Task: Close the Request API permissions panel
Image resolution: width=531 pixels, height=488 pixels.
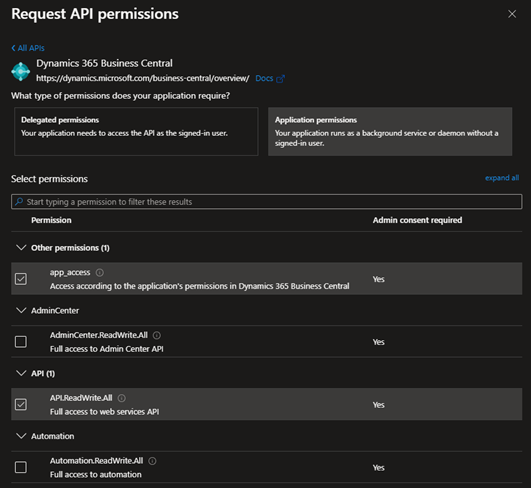Action: point(512,14)
